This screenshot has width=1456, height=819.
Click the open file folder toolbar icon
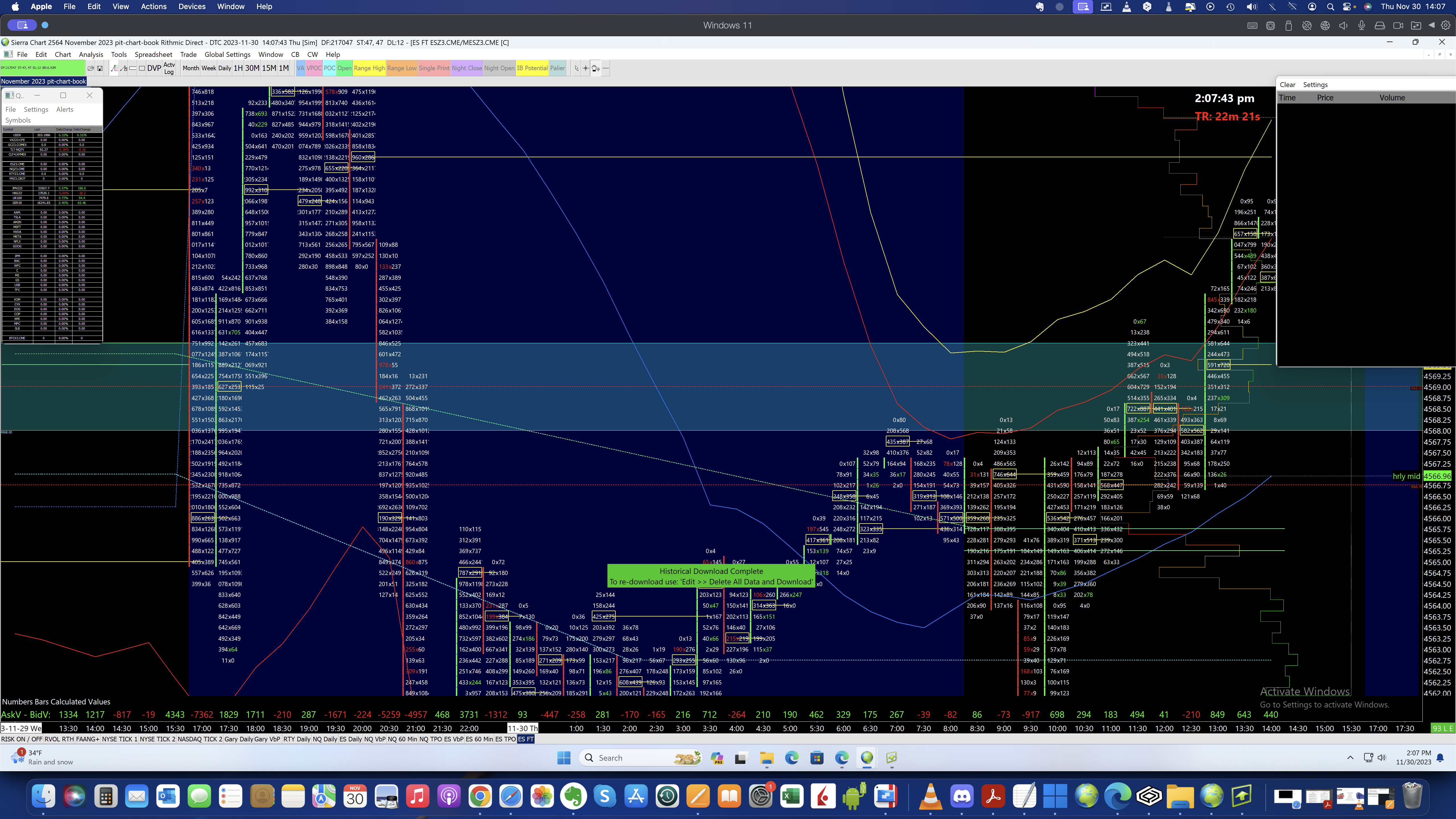(90, 68)
